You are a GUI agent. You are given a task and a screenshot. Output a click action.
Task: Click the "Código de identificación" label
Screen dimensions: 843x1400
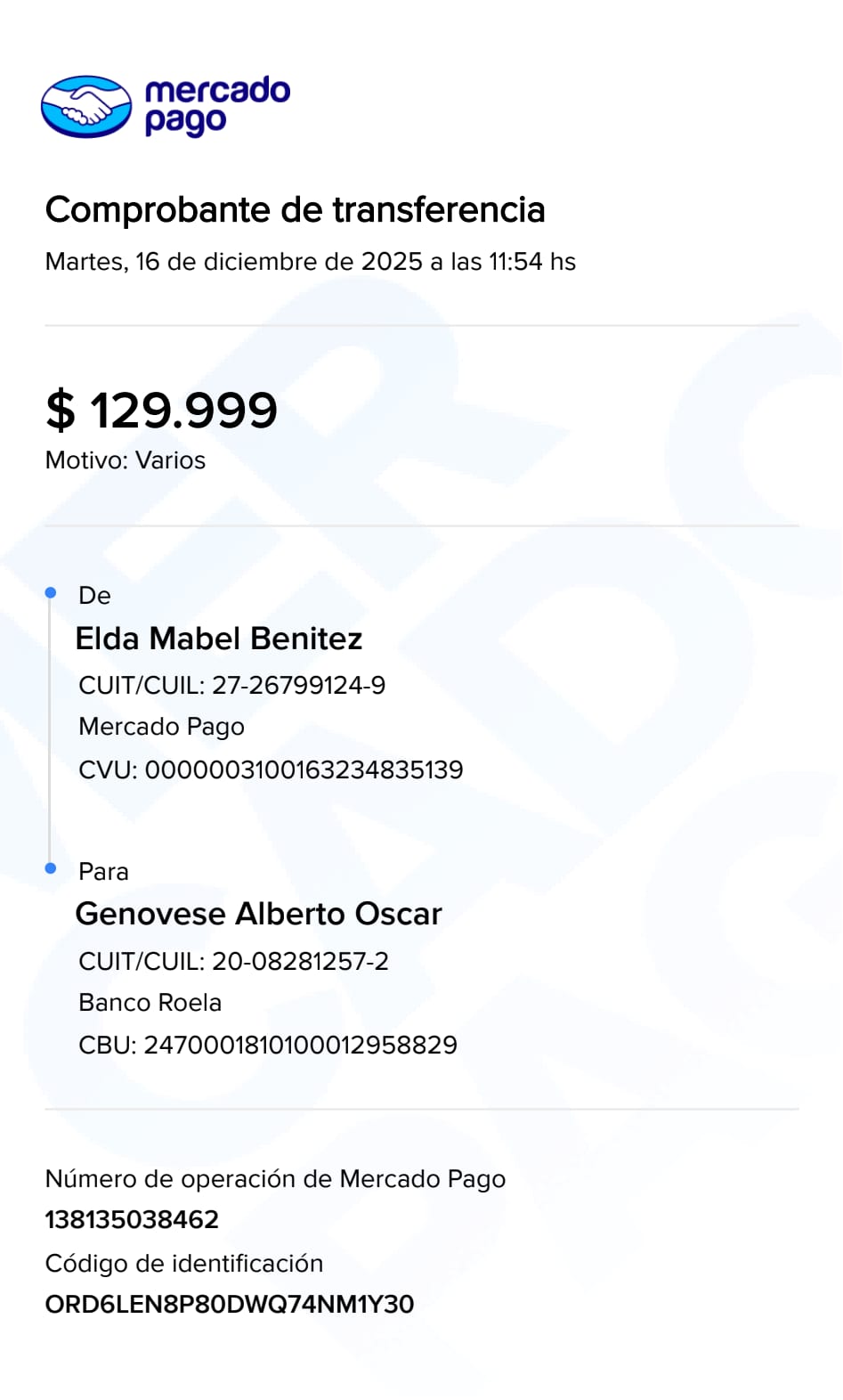(x=184, y=1264)
